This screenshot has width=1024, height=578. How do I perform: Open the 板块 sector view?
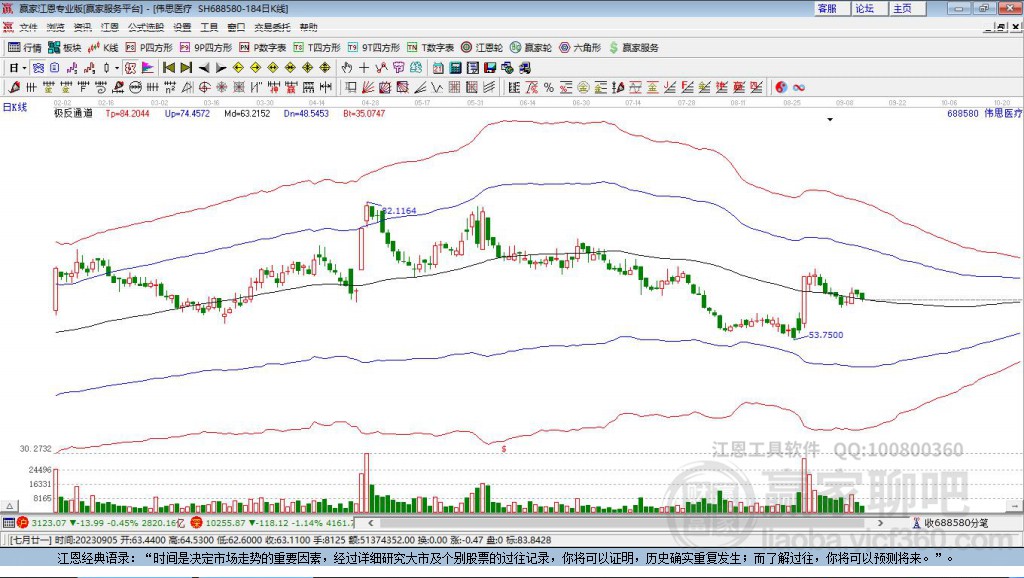coord(64,48)
